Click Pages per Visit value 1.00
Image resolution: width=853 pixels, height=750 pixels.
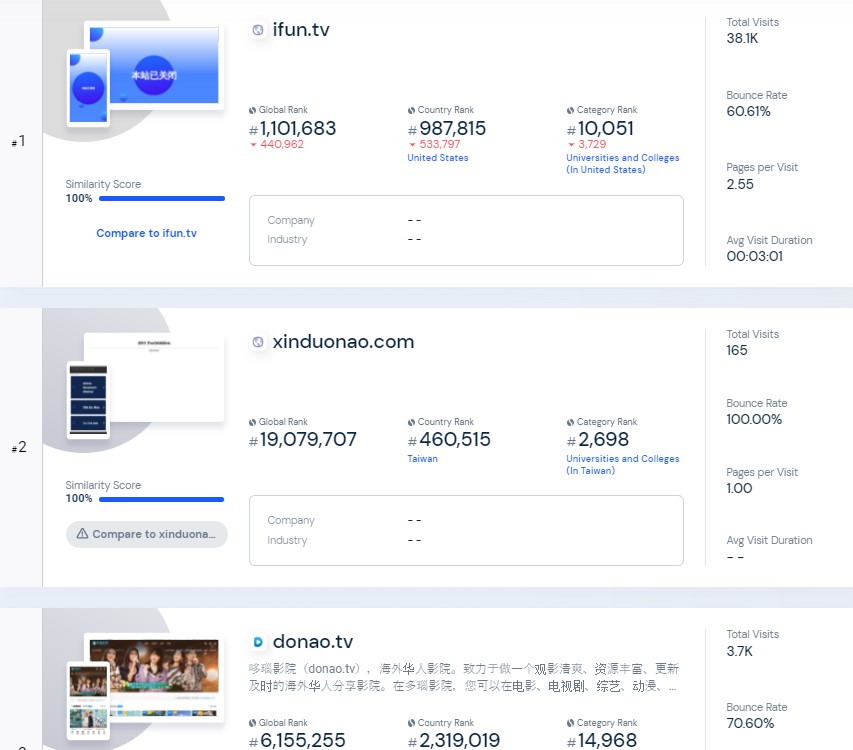[739, 488]
